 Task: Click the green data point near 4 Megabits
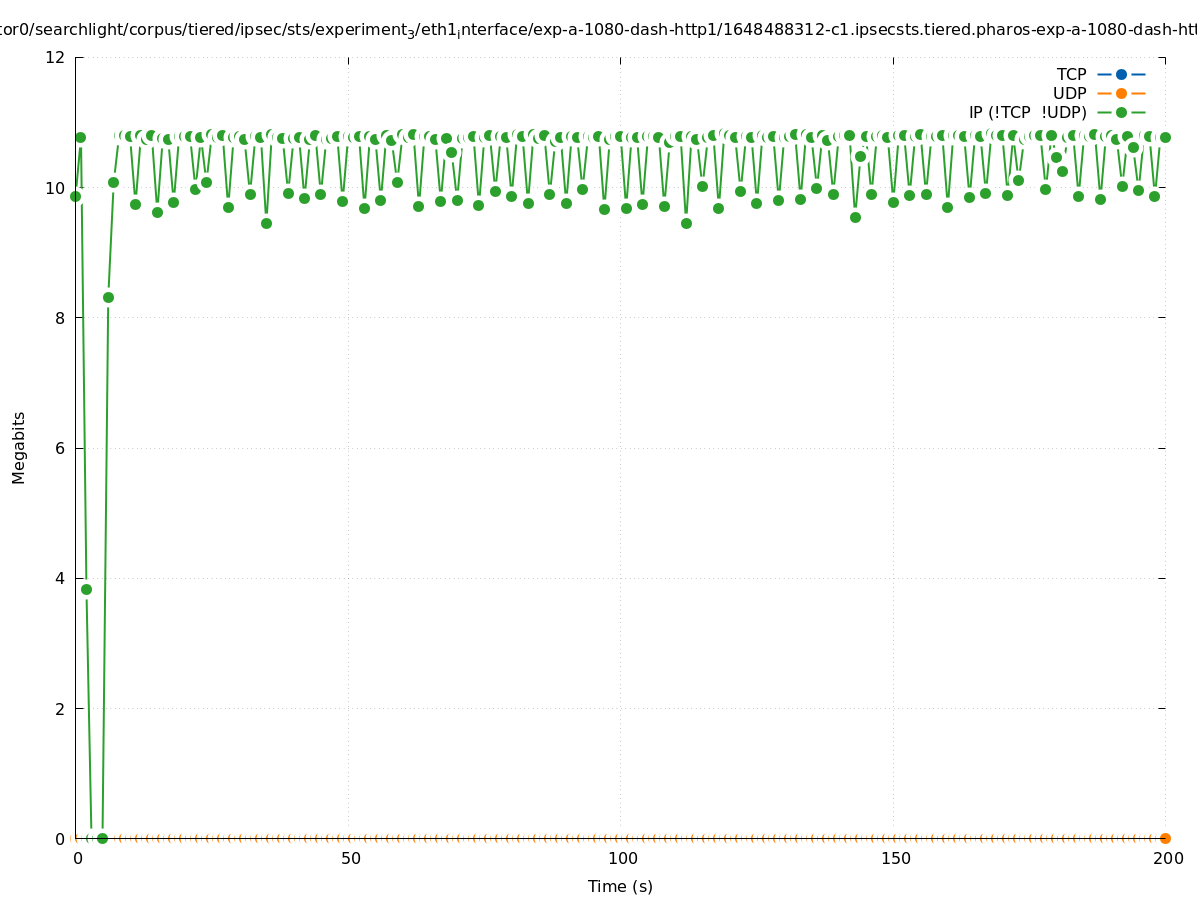point(86,590)
